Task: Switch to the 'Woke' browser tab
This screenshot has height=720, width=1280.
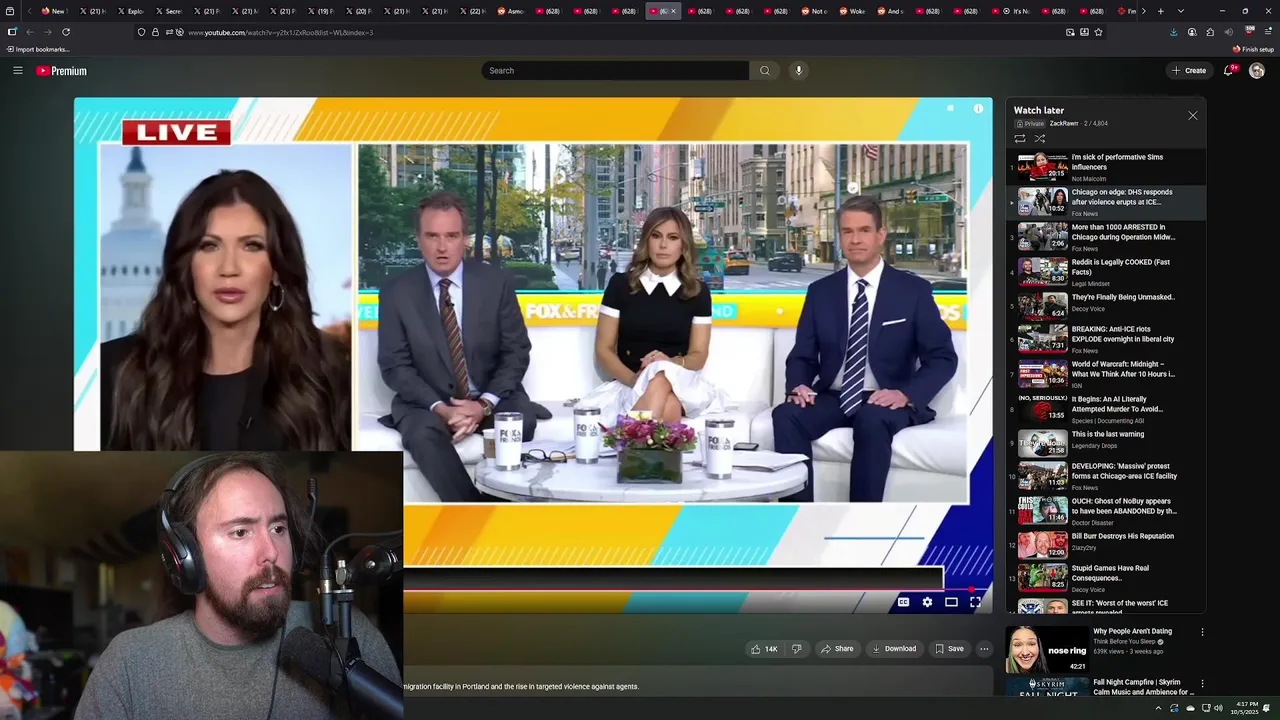Action: (x=852, y=11)
